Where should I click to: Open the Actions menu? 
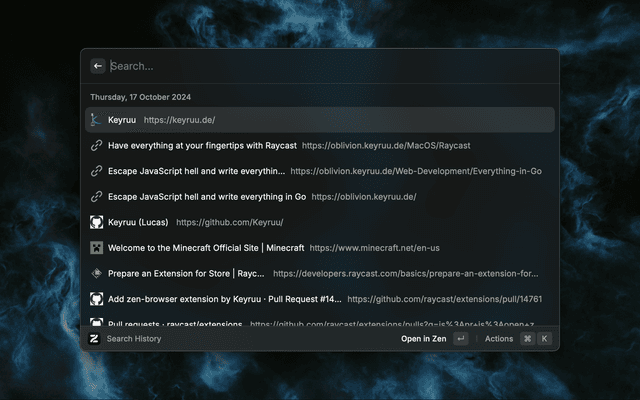498,339
